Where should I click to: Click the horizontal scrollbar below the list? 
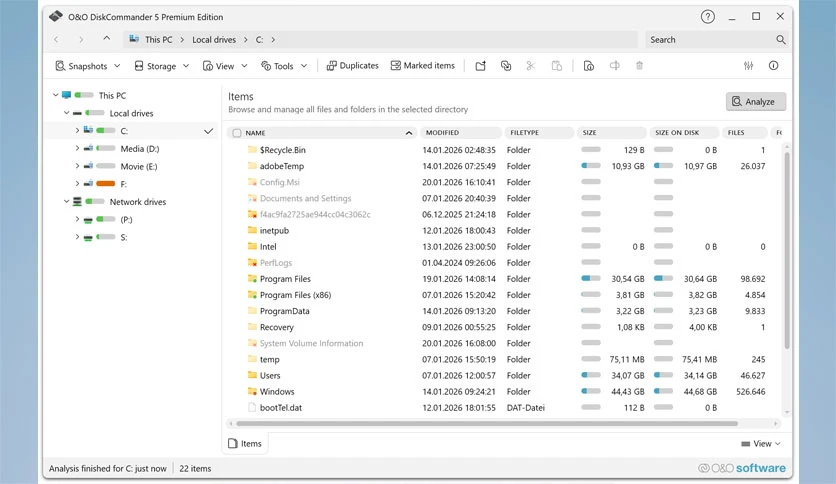[487, 424]
